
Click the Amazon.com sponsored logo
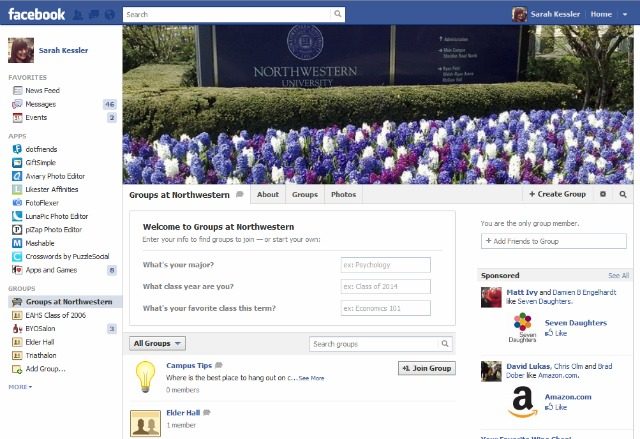(522, 401)
